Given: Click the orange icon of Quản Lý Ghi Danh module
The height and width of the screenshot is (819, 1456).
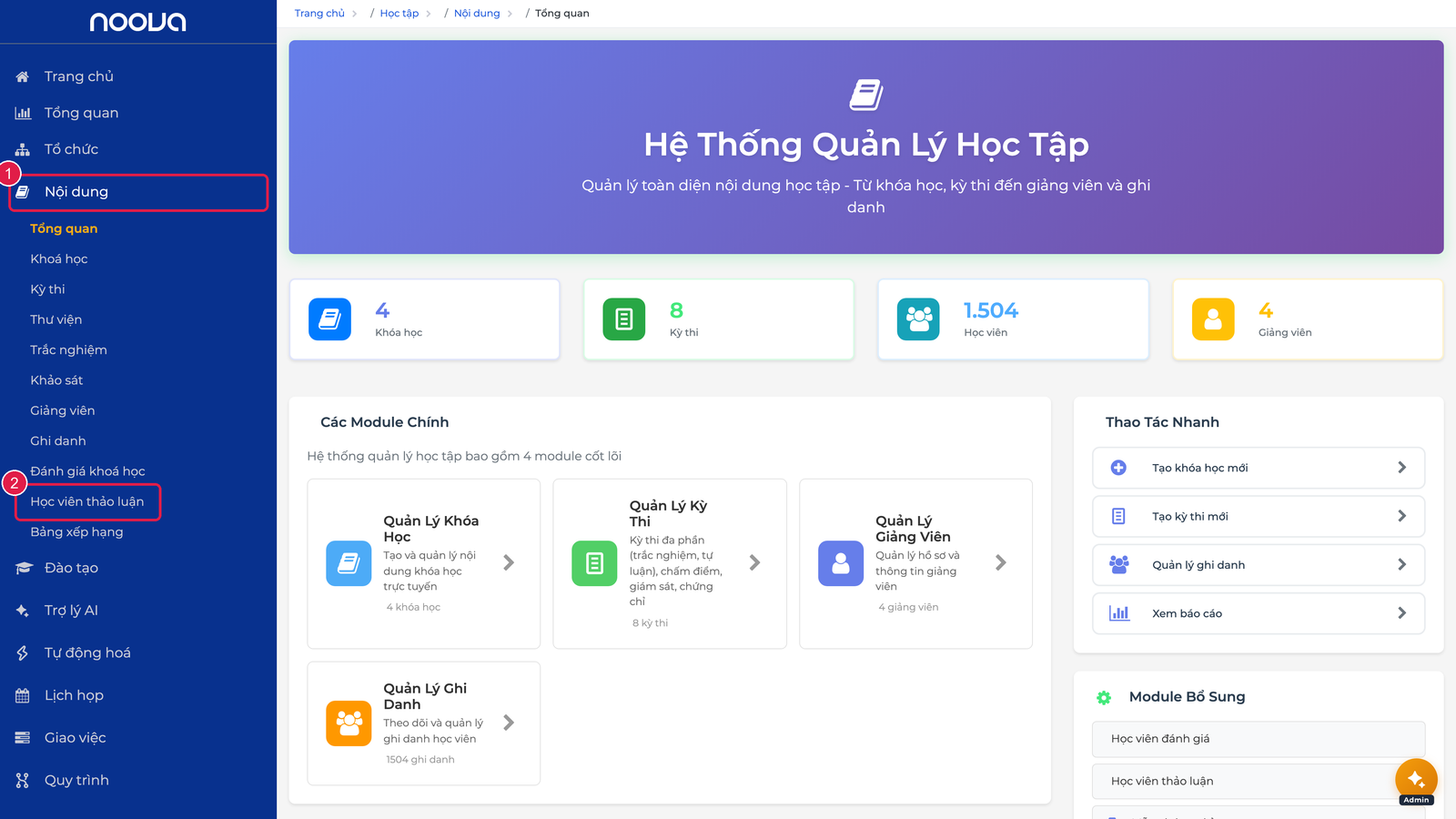Looking at the screenshot, I should coord(349,723).
